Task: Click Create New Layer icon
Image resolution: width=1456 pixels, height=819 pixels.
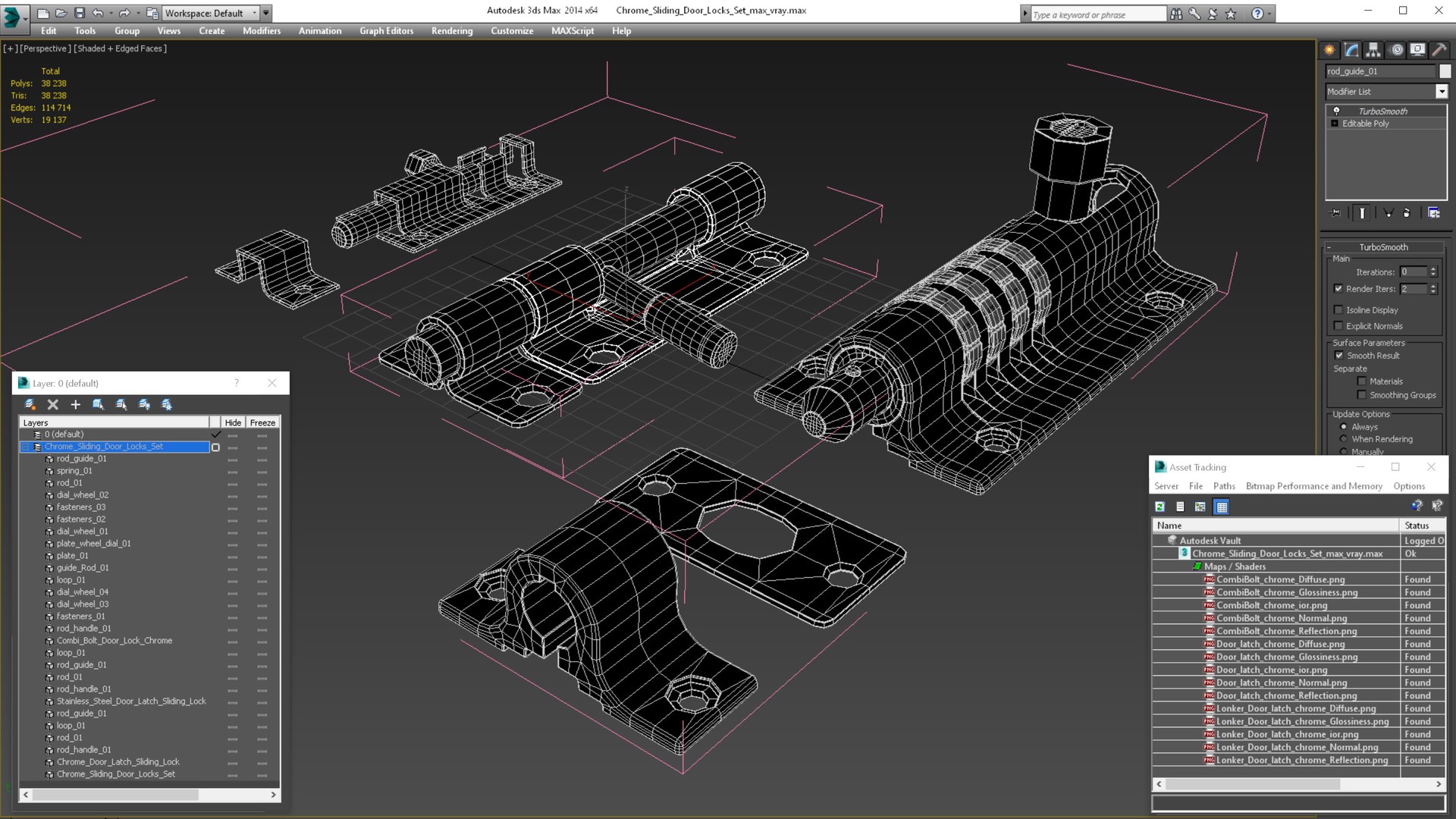Action: click(30, 404)
